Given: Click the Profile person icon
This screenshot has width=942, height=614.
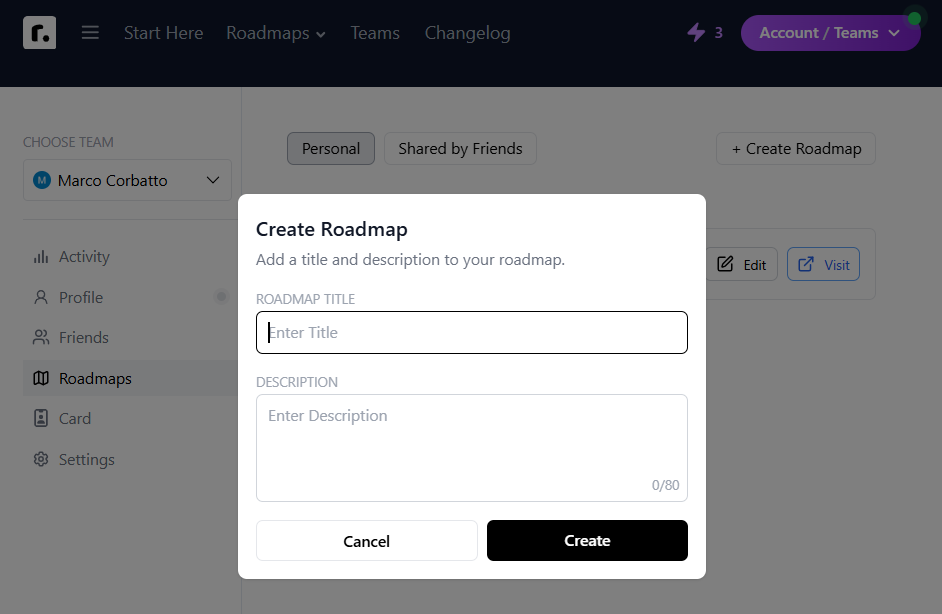Looking at the screenshot, I should [41, 297].
